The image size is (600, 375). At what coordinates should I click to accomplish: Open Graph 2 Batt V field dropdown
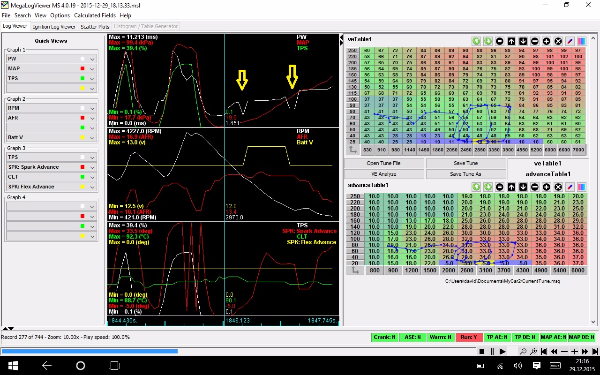point(92,137)
